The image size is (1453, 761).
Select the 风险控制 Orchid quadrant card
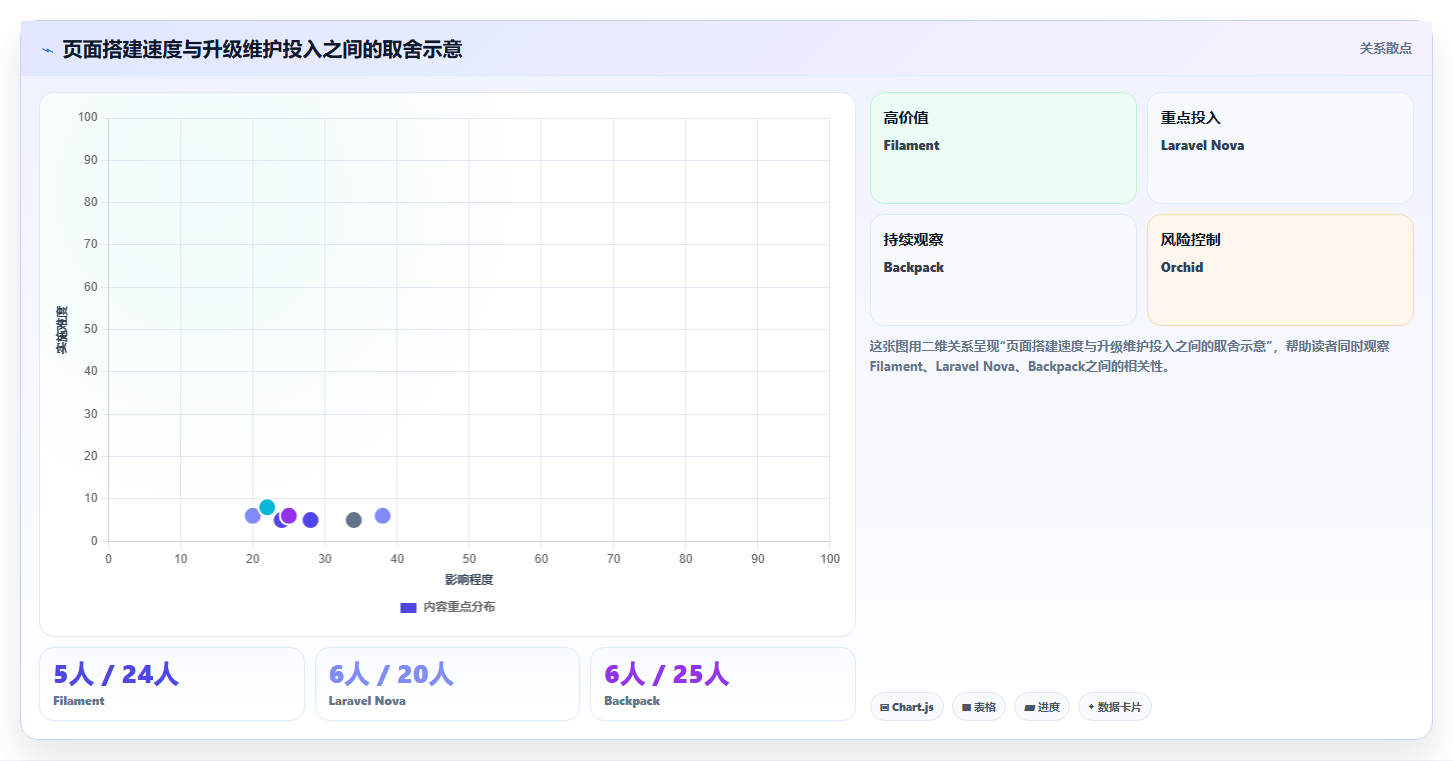(x=1280, y=270)
